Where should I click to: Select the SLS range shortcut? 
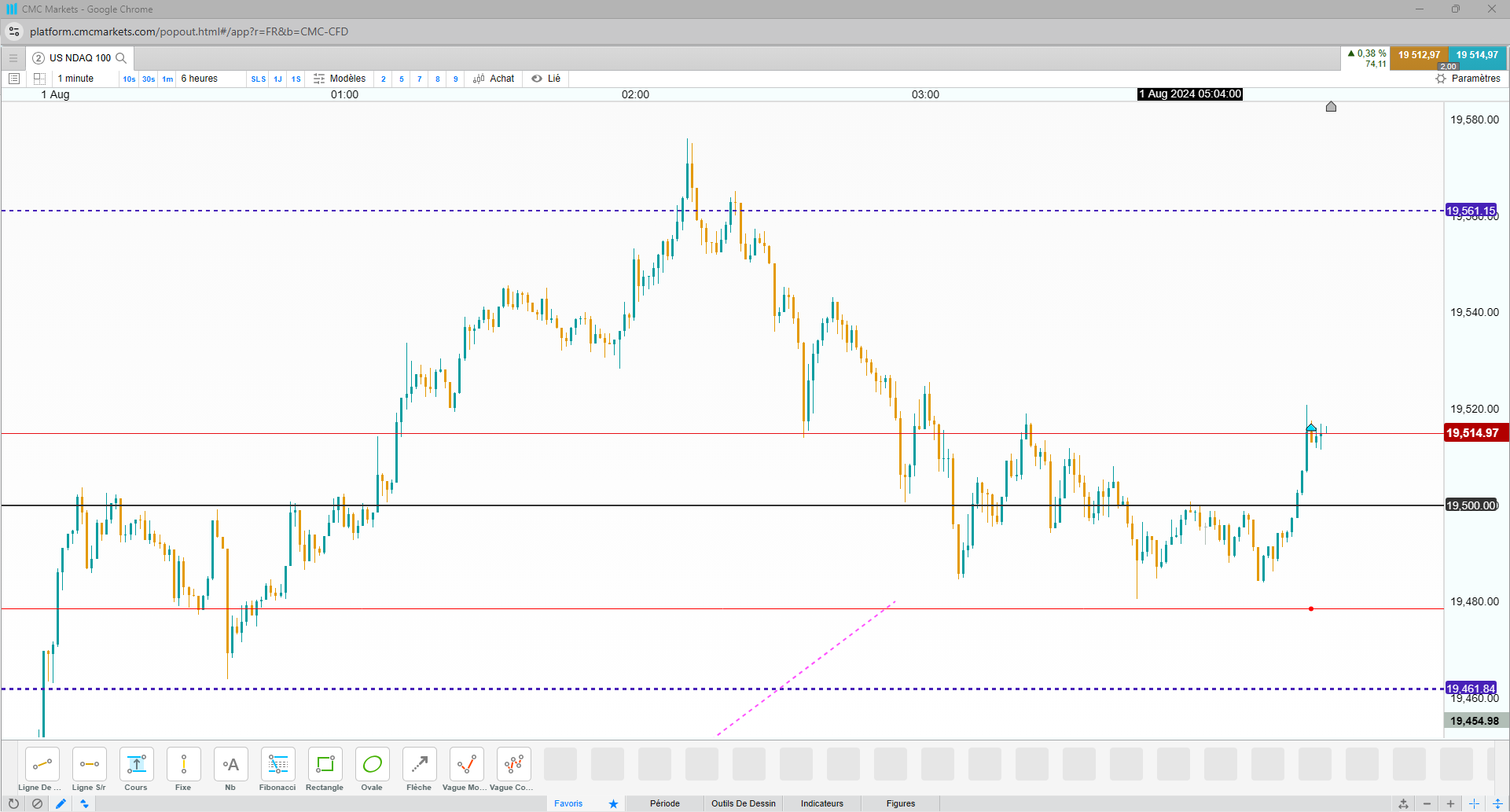(x=259, y=79)
